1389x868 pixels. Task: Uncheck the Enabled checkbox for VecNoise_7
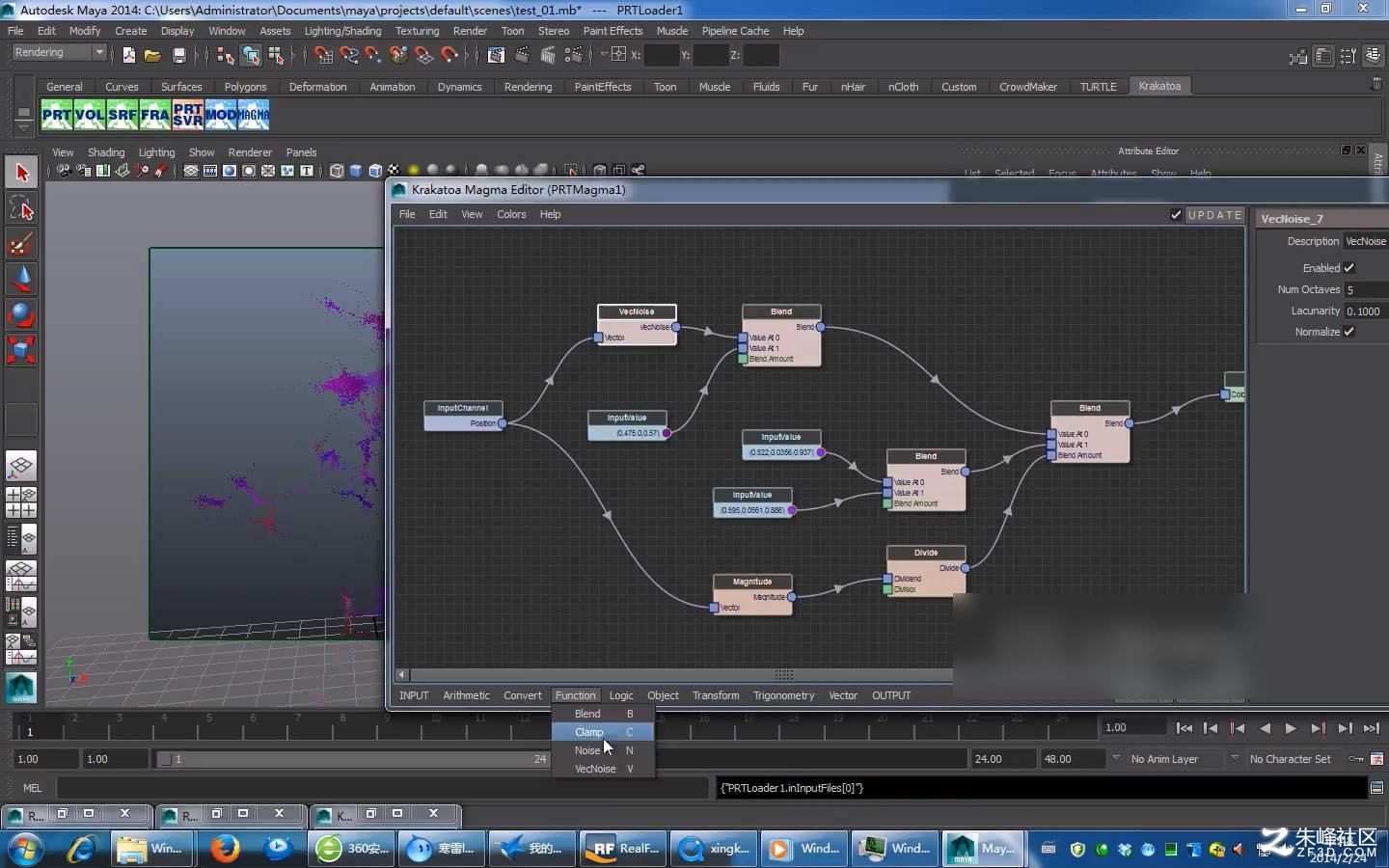tap(1348, 268)
